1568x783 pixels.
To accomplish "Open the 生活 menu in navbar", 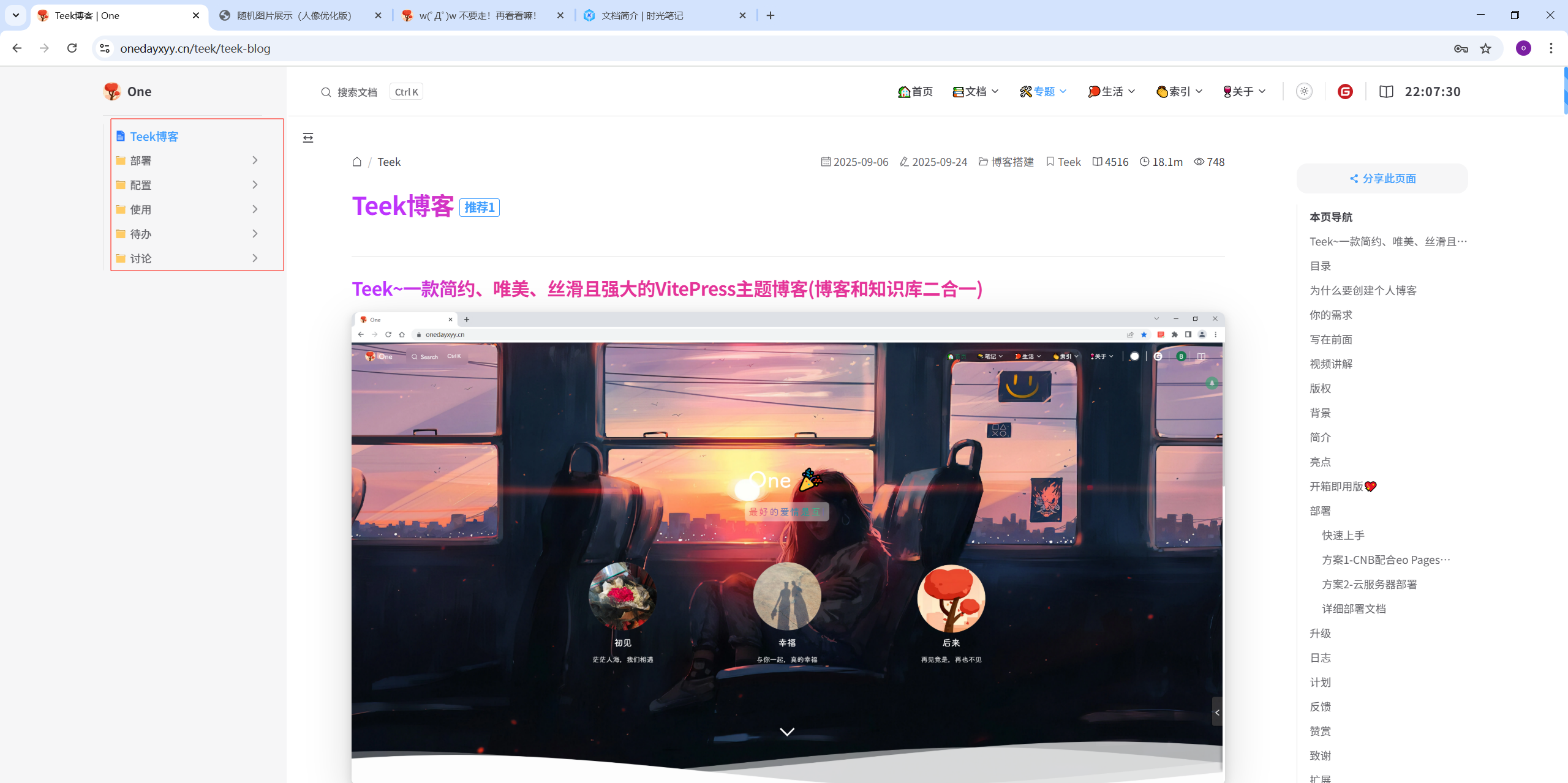I will [1112, 92].
